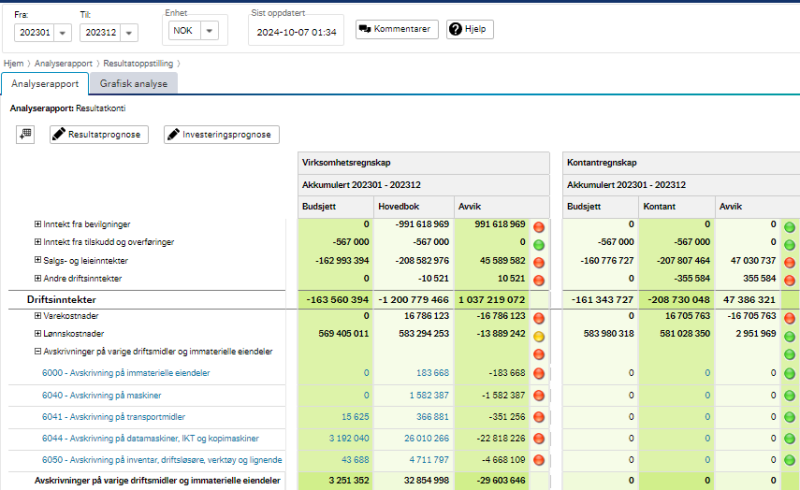The image size is (800, 490).
Task: Click Avskrivninger total Hovedbok 32 854 998
Action: tap(427, 480)
